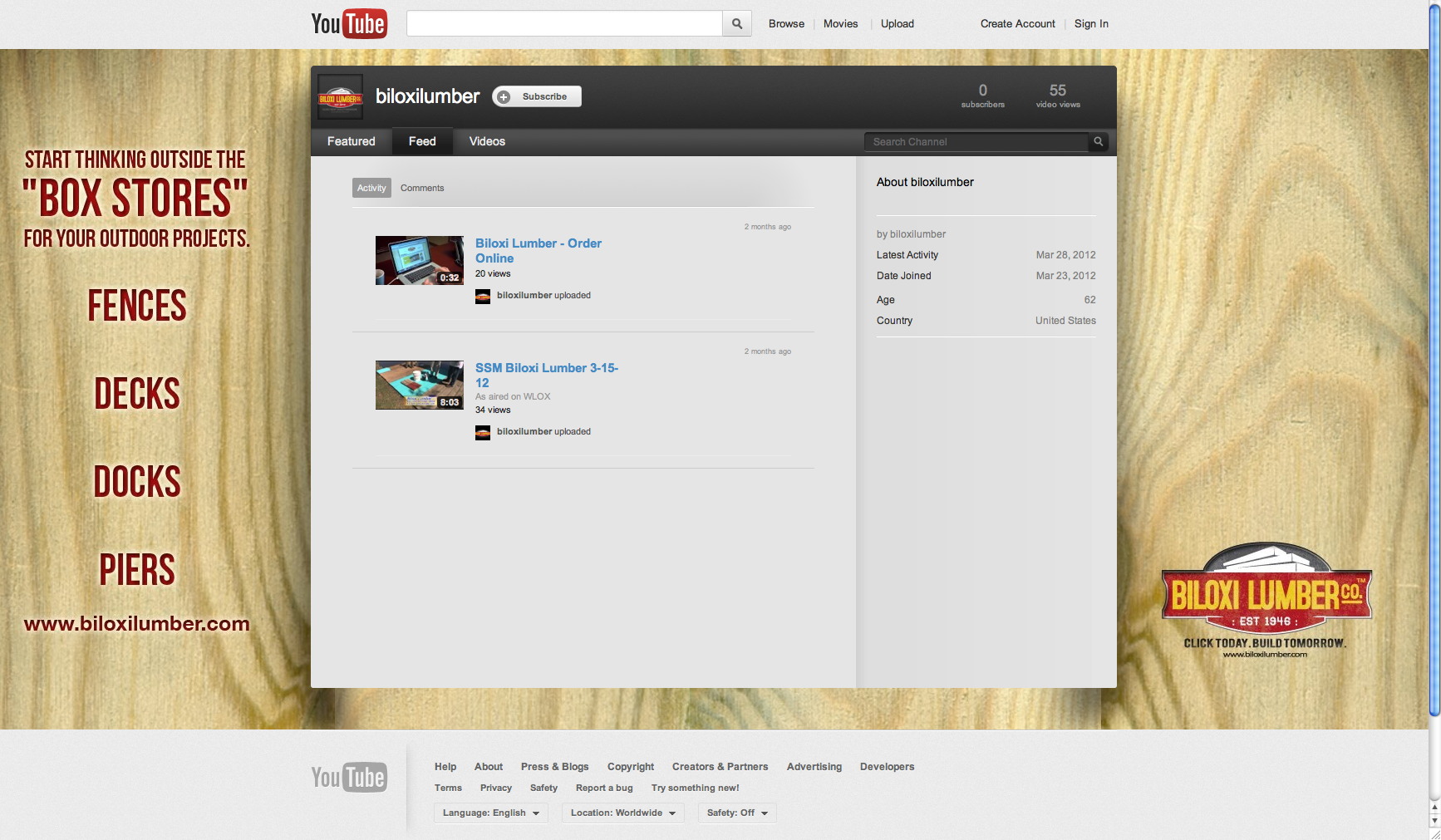Play the SSM Biloxi Lumber video thumbnail
Screen dimensions: 1441x840
coord(420,386)
